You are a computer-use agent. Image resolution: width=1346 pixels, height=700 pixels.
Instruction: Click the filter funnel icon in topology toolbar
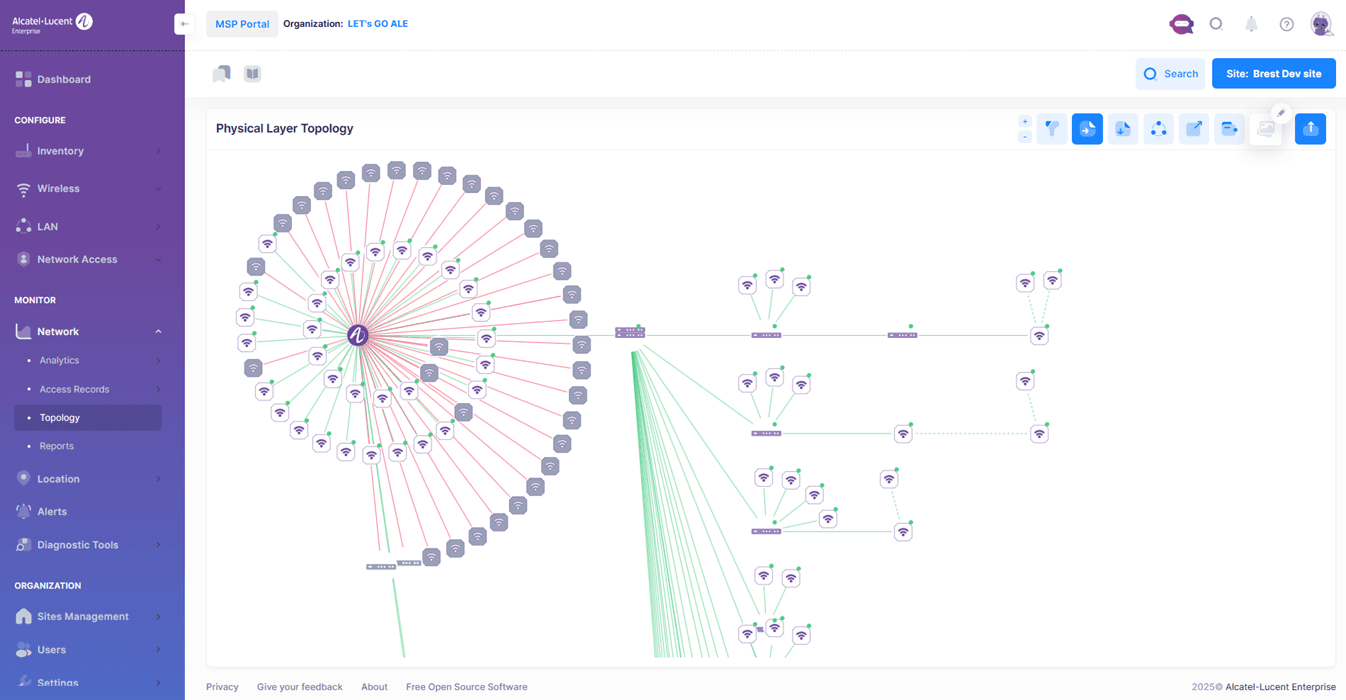tap(1051, 129)
